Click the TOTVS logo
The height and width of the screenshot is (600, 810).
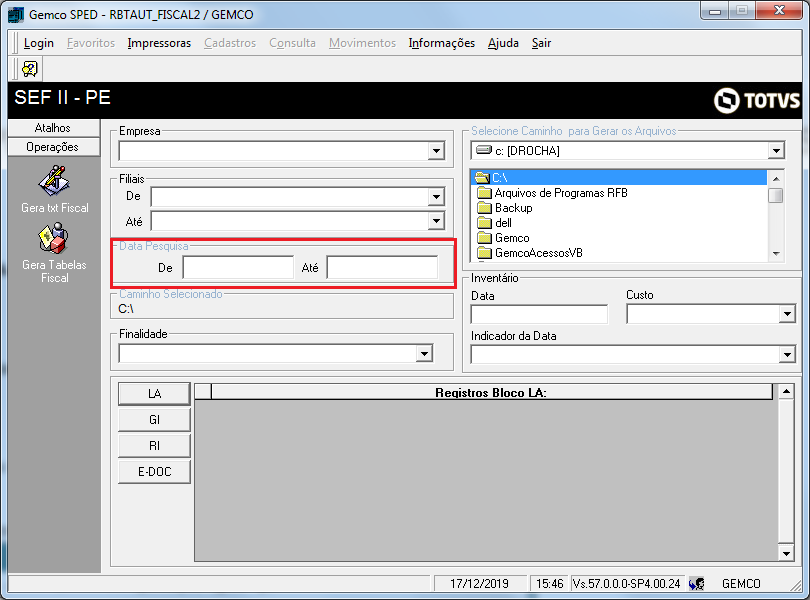[x=757, y=100]
